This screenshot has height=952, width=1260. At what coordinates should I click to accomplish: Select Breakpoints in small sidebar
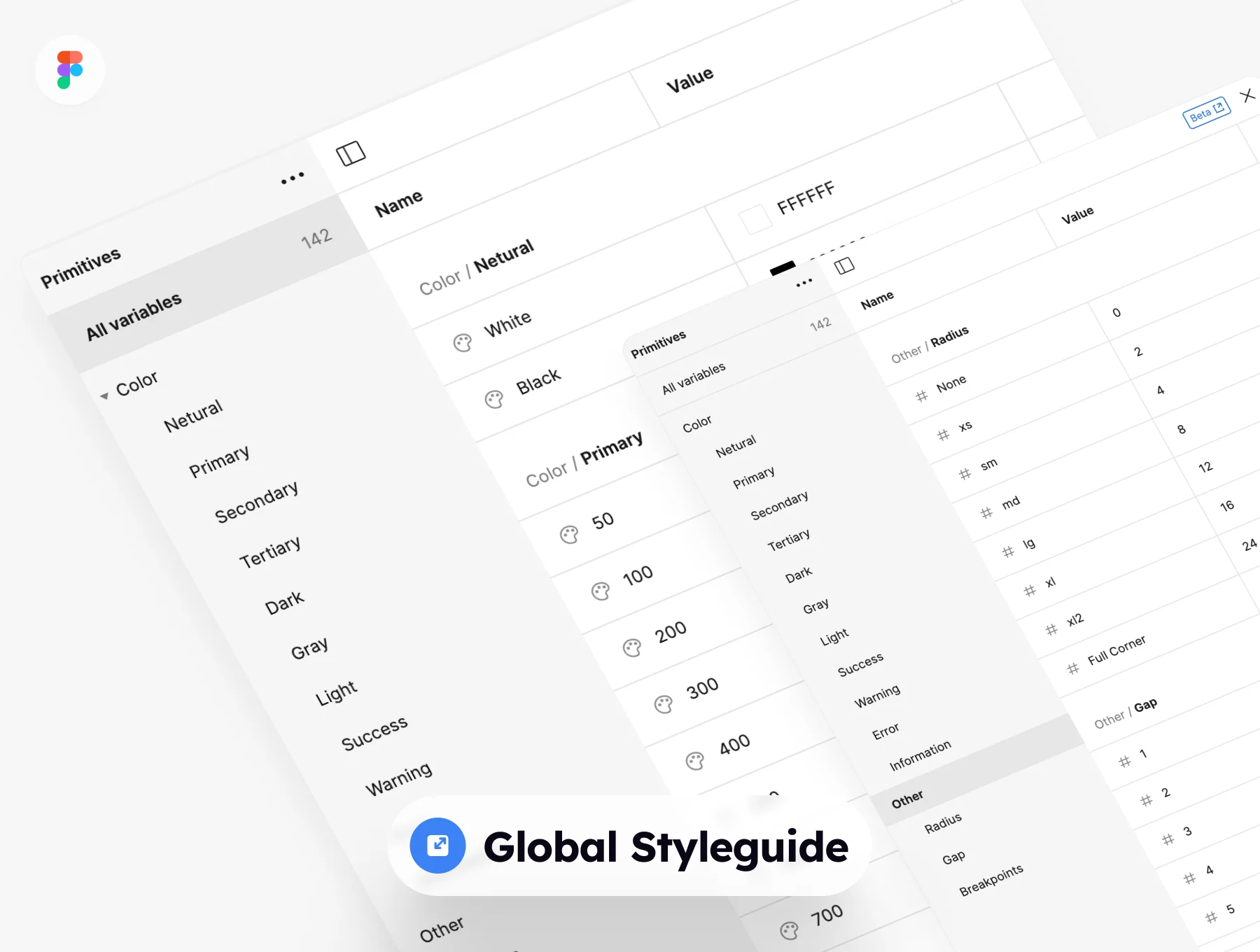pos(991,880)
